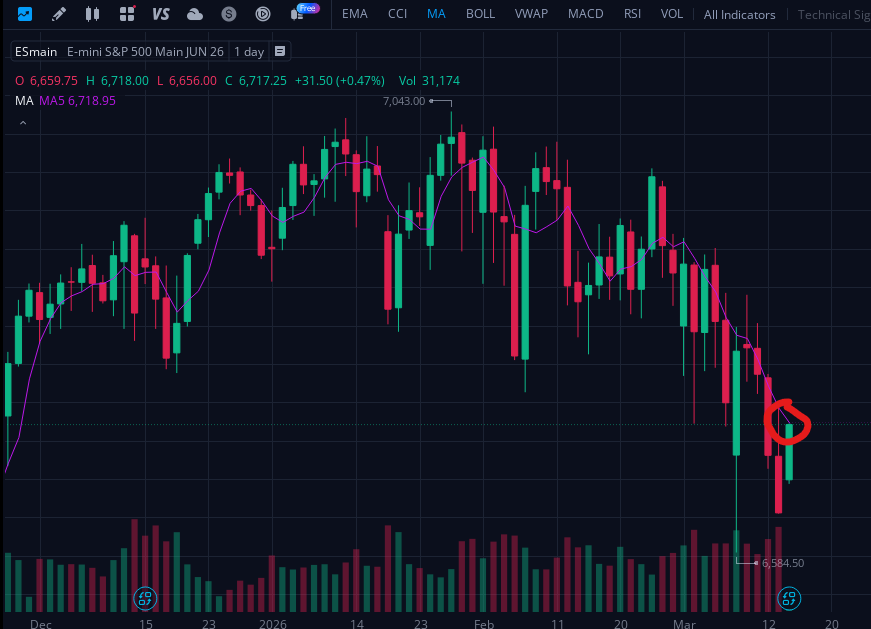Enable the VWAP indicator
871x629 pixels.
(531, 14)
